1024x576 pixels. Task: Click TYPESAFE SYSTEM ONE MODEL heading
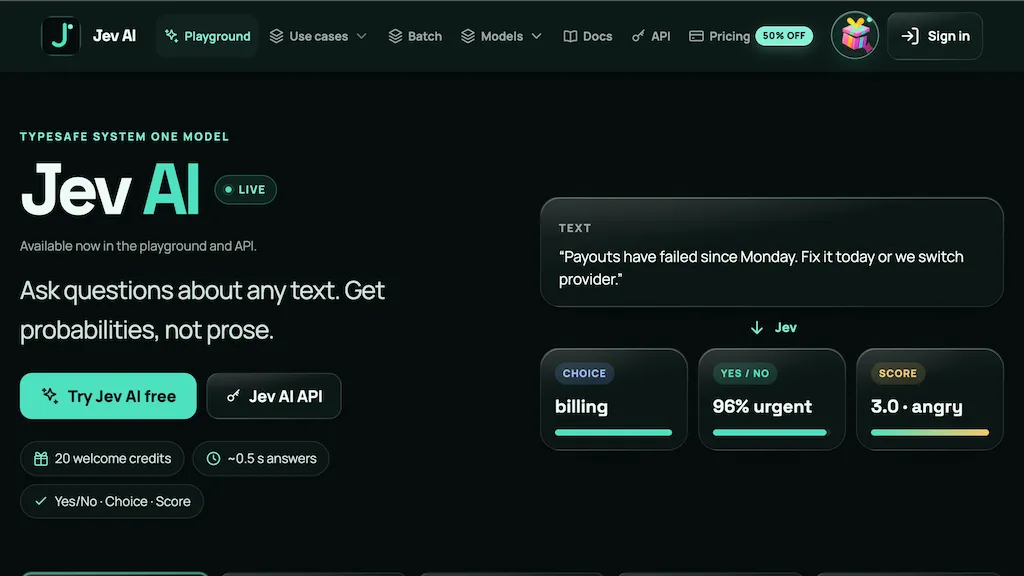coord(124,136)
